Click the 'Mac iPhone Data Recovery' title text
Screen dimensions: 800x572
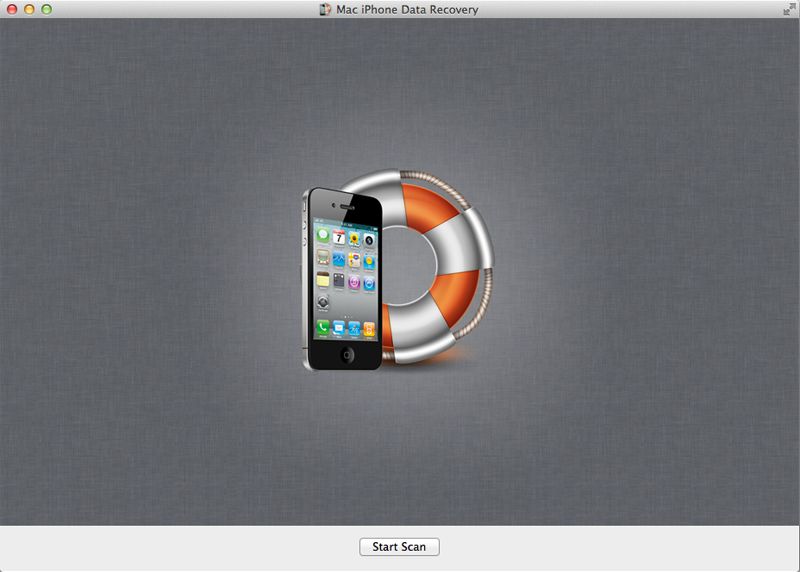click(x=407, y=10)
